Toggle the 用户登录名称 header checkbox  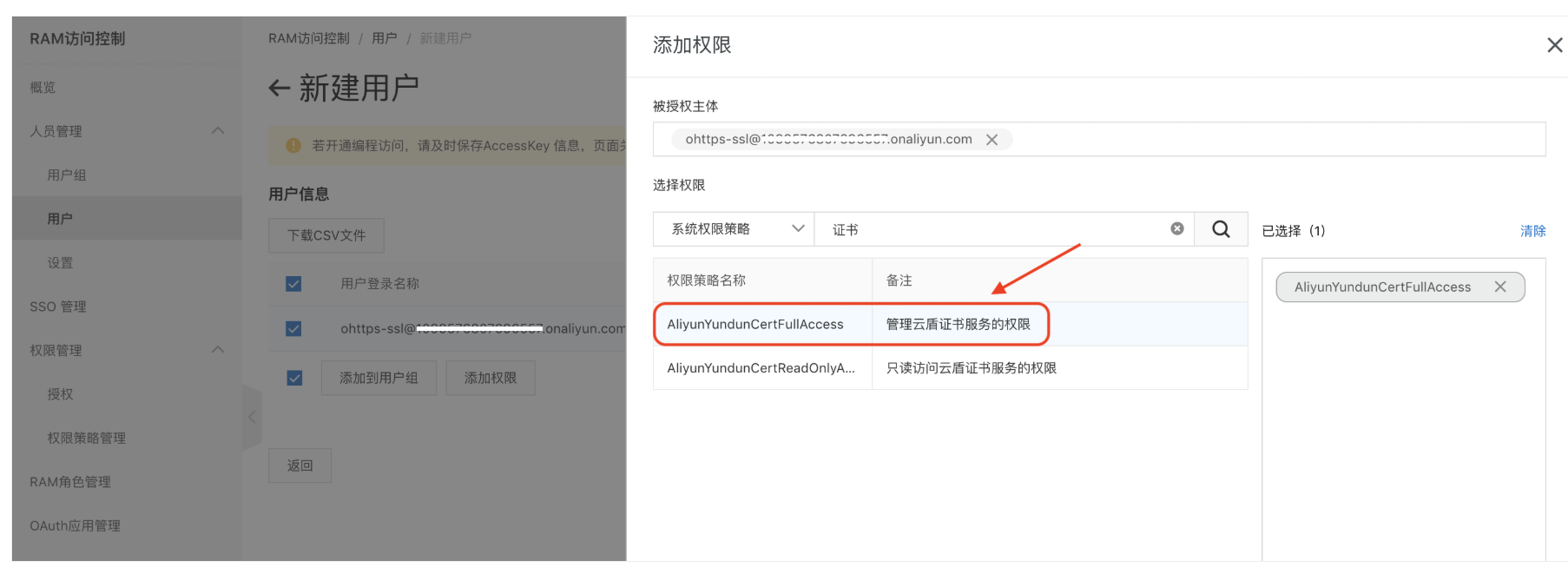(293, 284)
